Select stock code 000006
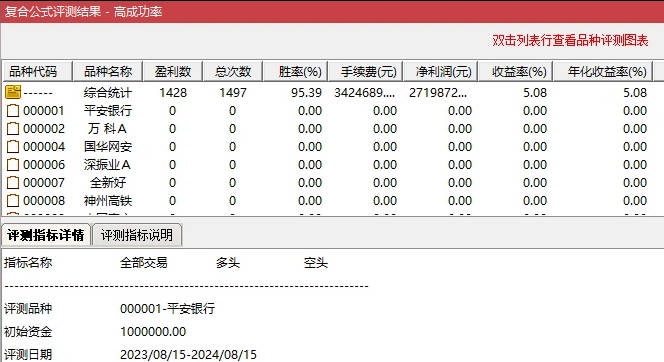The height and width of the screenshot is (362, 664). pyautogui.click(x=44, y=164)
